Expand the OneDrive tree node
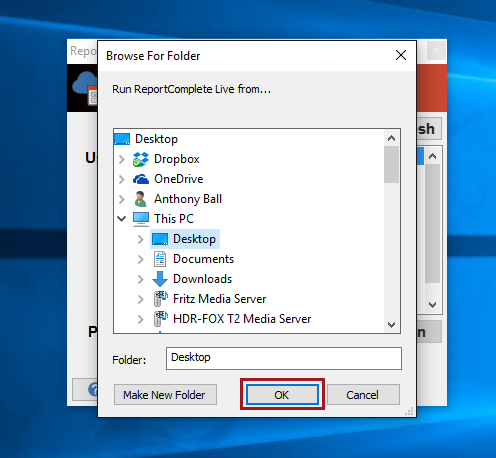The image size is (496, 458). coord(122,179)
